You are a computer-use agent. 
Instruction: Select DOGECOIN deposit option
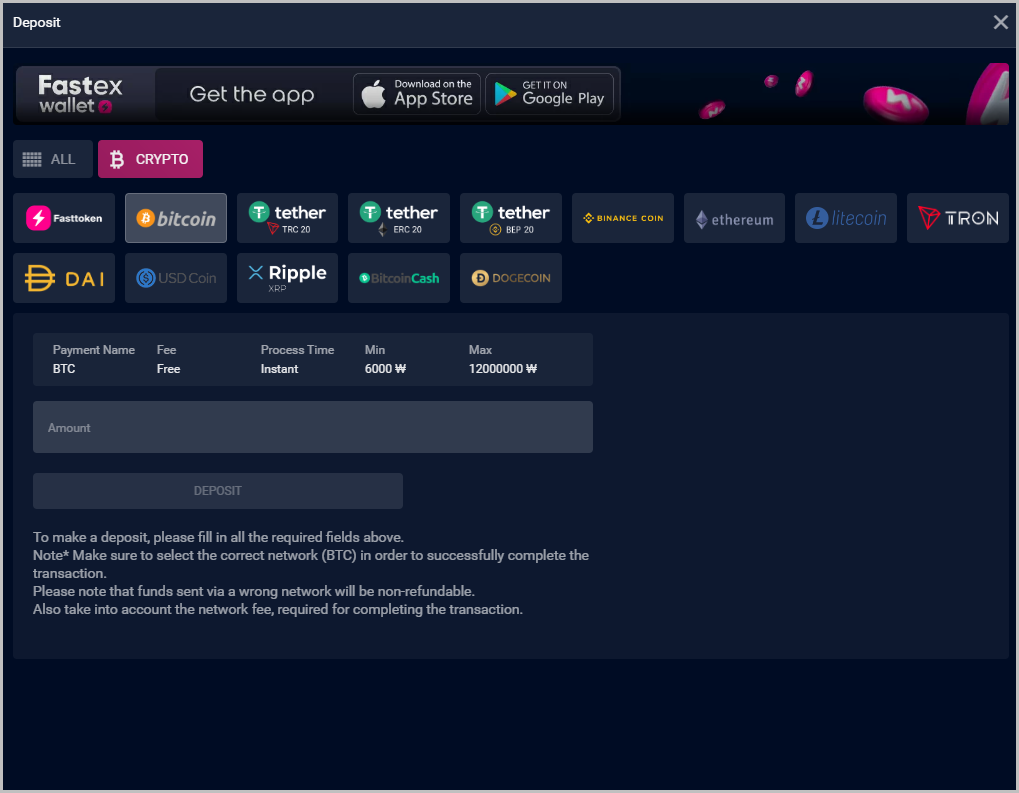click(511, 278)
